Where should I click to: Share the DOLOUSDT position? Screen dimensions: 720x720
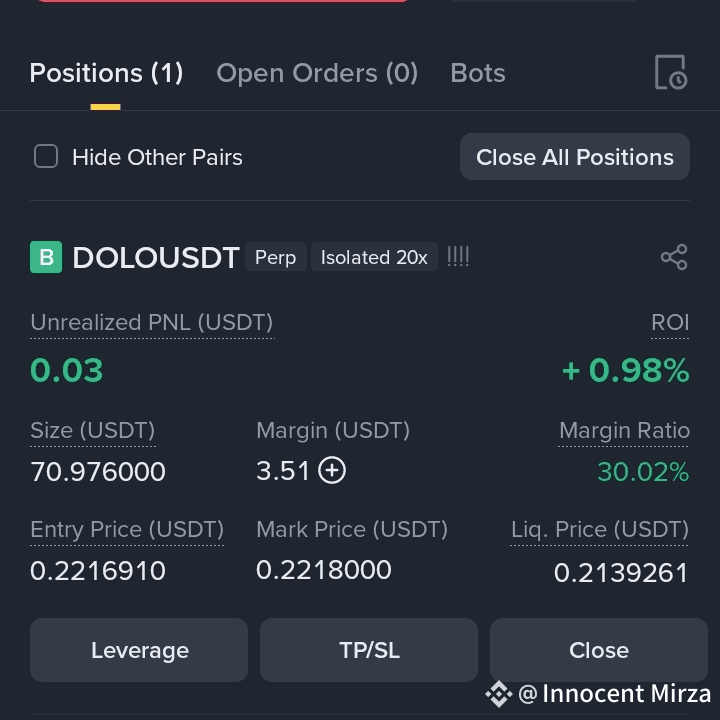point(674,257)
